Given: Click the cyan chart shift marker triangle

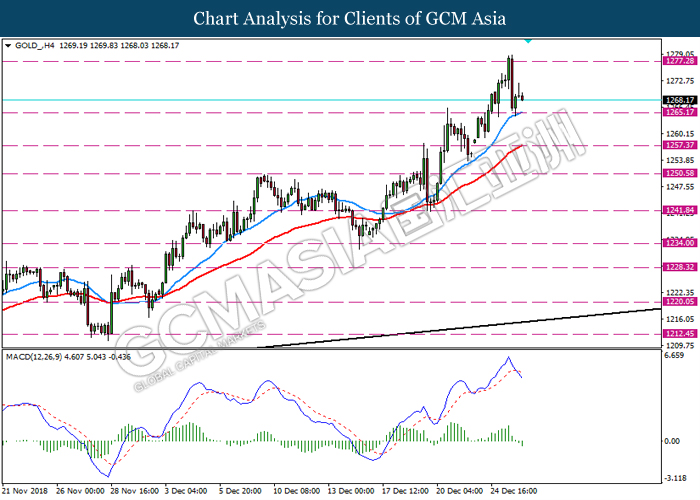Looking at the screenshot, I should [x=528, y=41].
